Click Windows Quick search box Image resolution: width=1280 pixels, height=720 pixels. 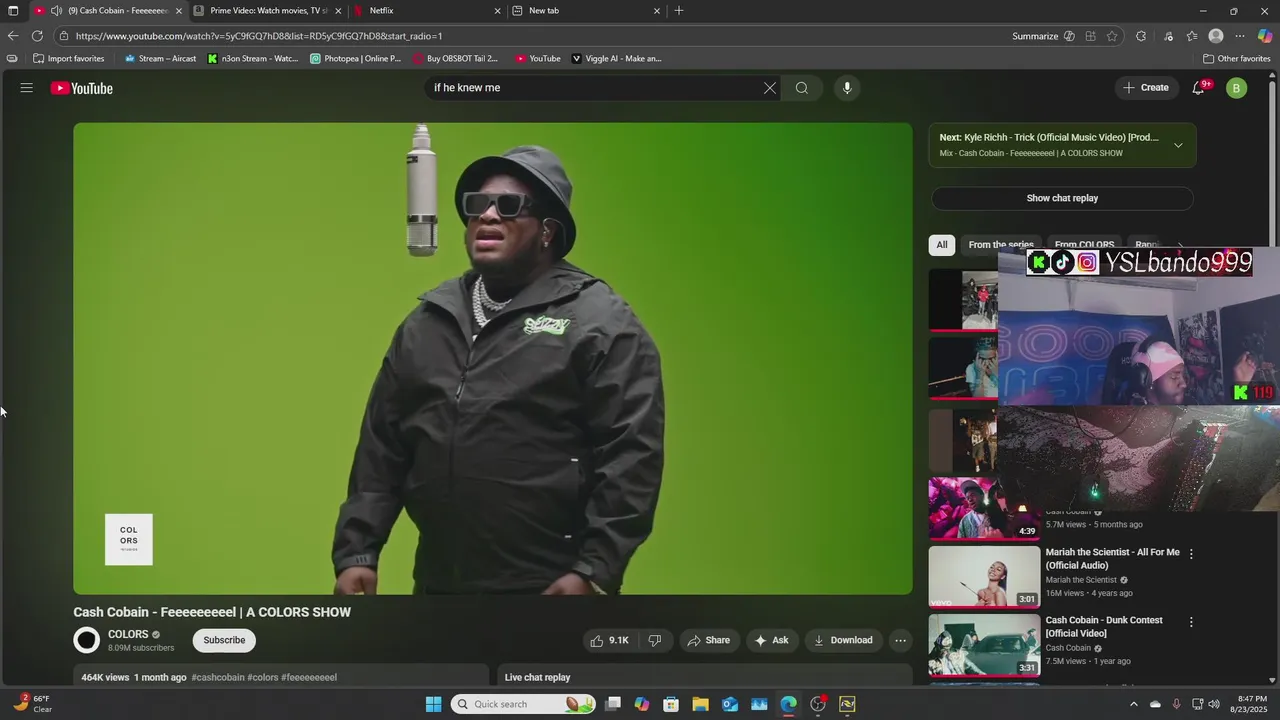[523, 704]
